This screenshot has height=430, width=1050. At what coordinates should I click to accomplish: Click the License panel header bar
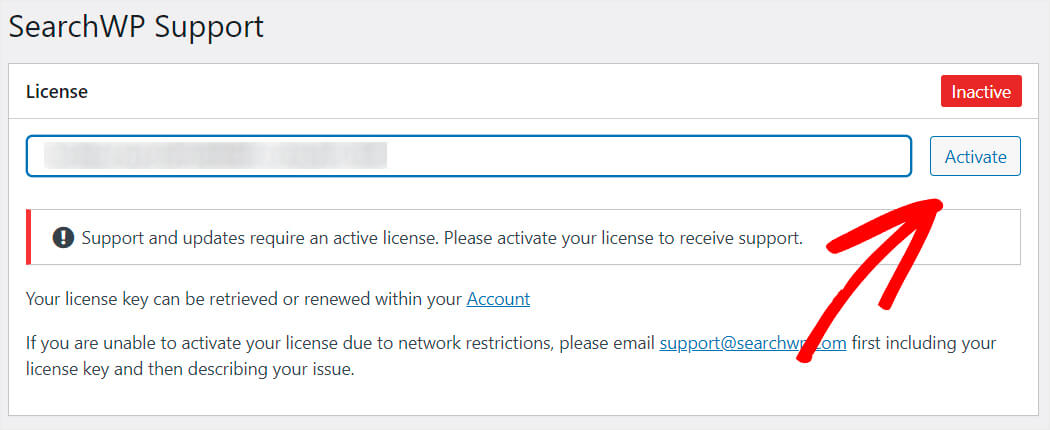point(524,91)
